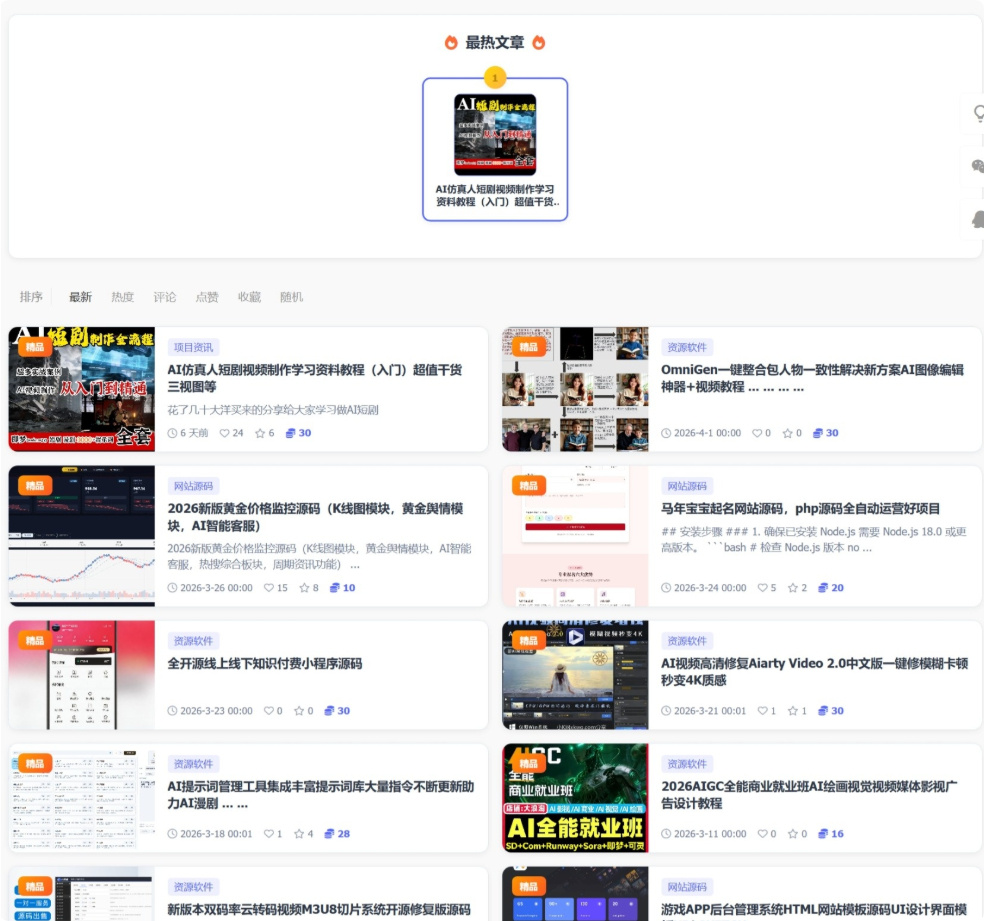Click the heart like icon on AI短剧 article
This screenshot has width=984, height=921.
click(x=225, y=433)
